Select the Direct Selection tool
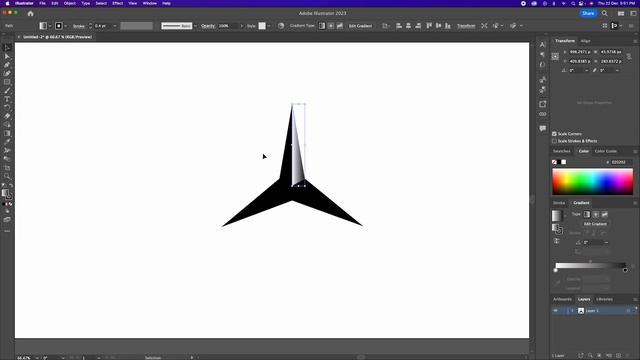Image resolution: width=640 pixels, height=360 pixels. (x=7, y=56)
